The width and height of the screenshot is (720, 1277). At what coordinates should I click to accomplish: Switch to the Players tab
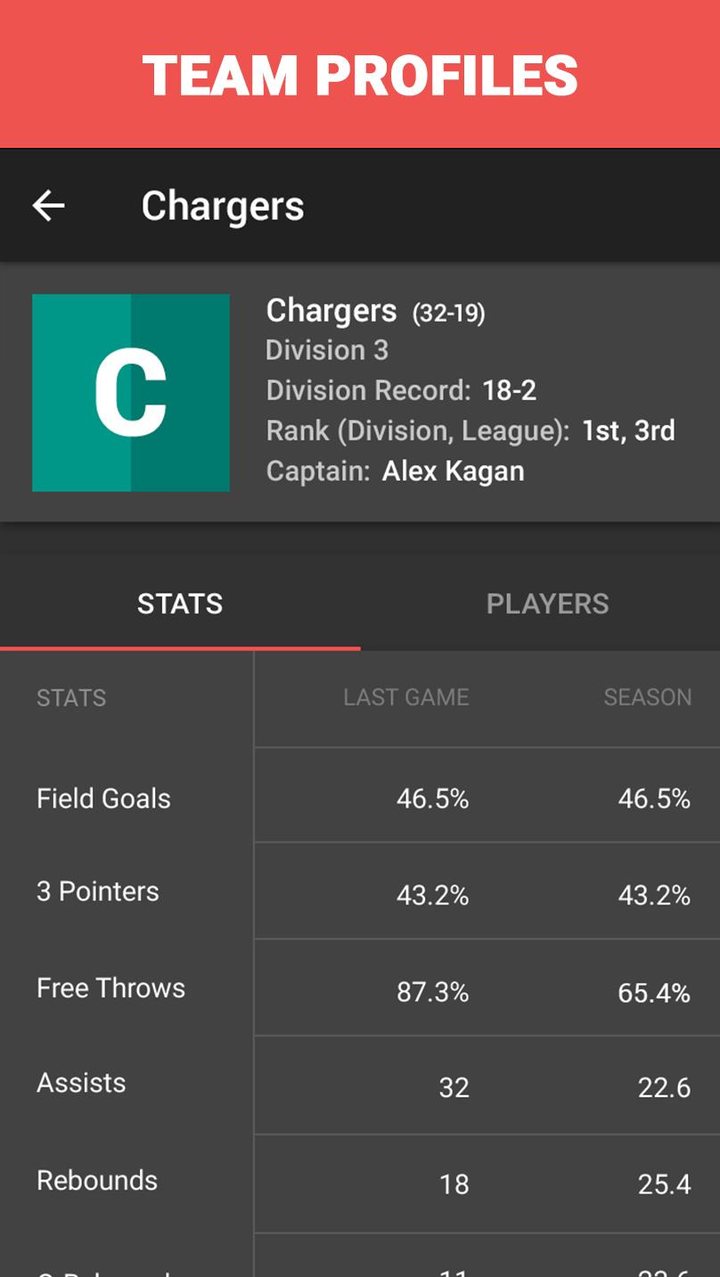547,604
